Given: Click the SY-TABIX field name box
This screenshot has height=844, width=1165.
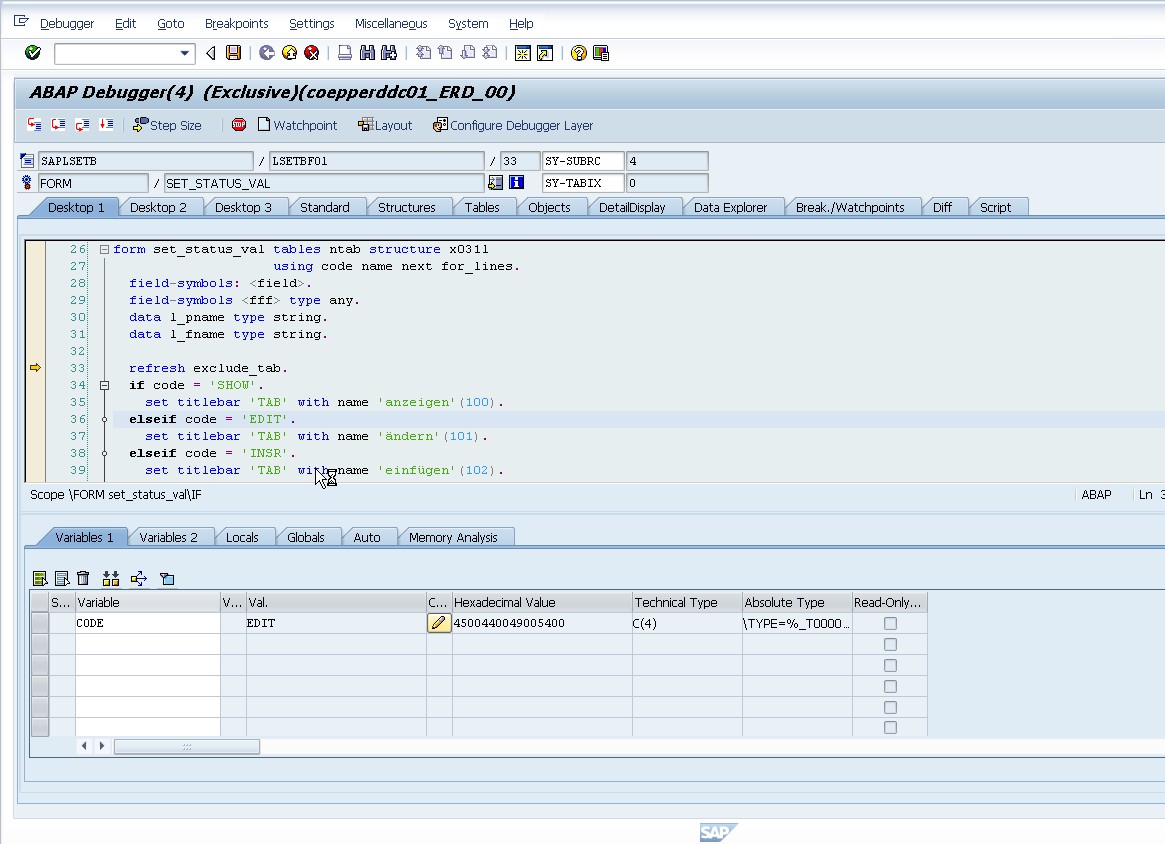Looking at the screenshot, I should (583, 183).
